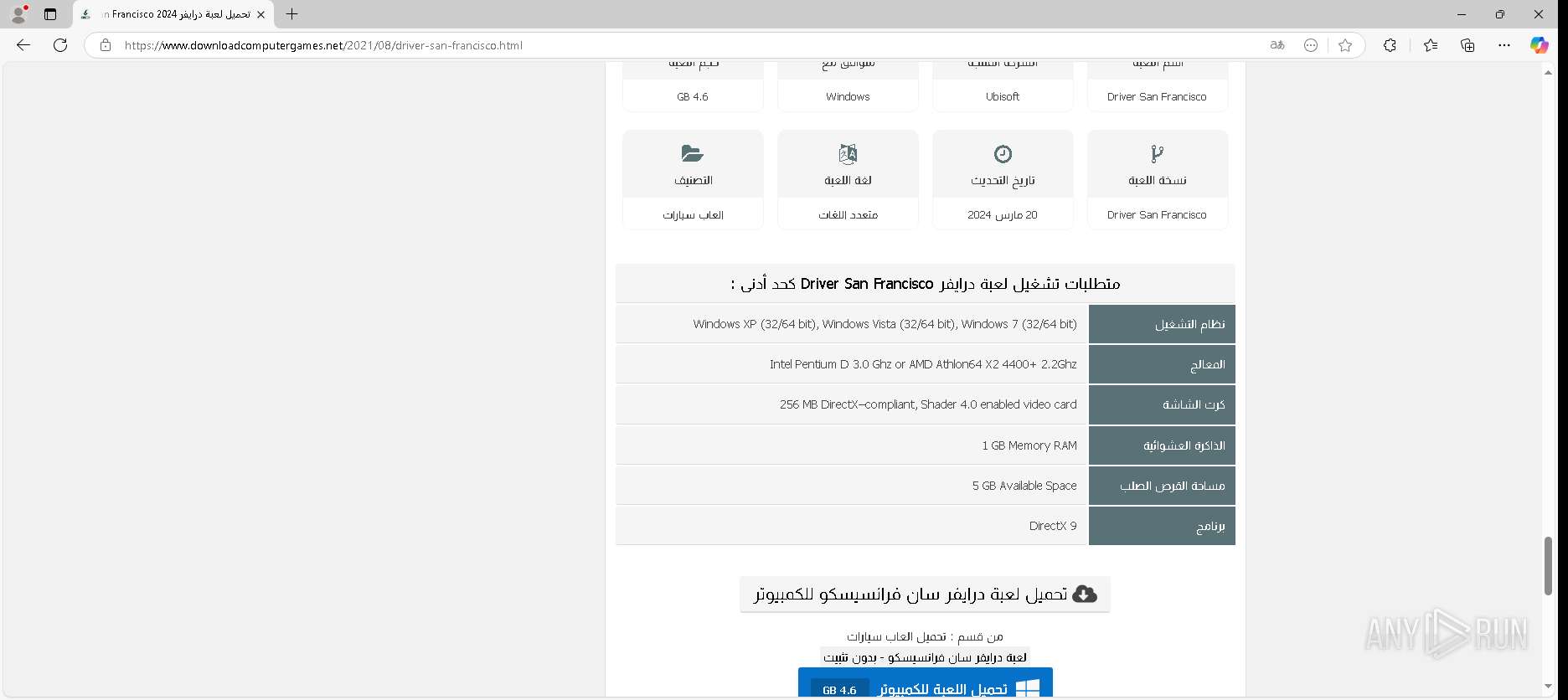
Task: Open the profile avatar icon
Action: (18, 14)
